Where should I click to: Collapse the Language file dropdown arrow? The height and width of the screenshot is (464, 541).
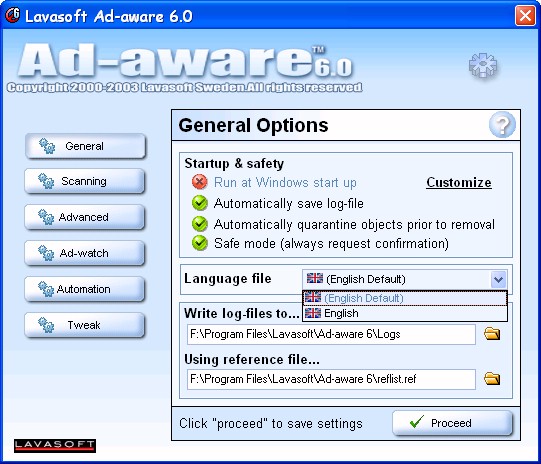[498, 279]
